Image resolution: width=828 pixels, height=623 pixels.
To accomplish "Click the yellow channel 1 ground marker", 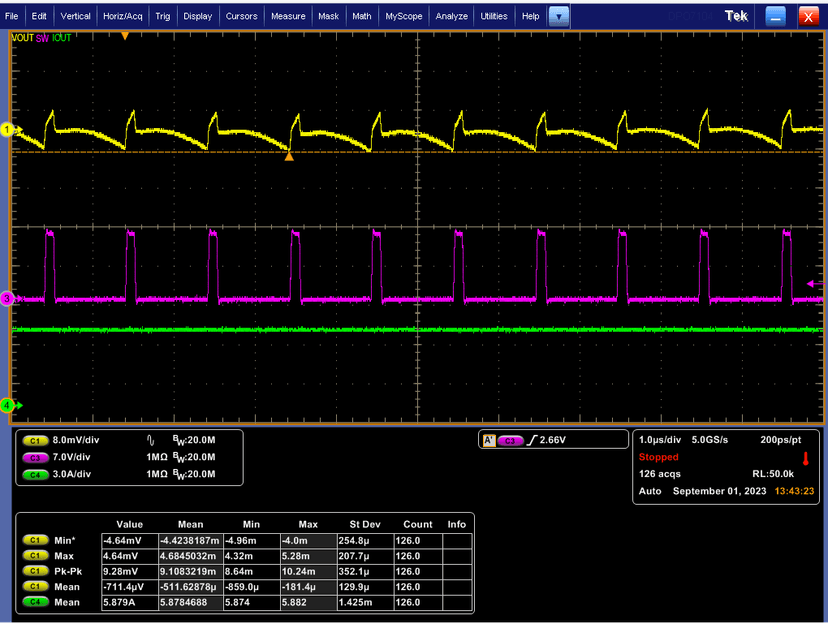I will click(x=6, y=130).
